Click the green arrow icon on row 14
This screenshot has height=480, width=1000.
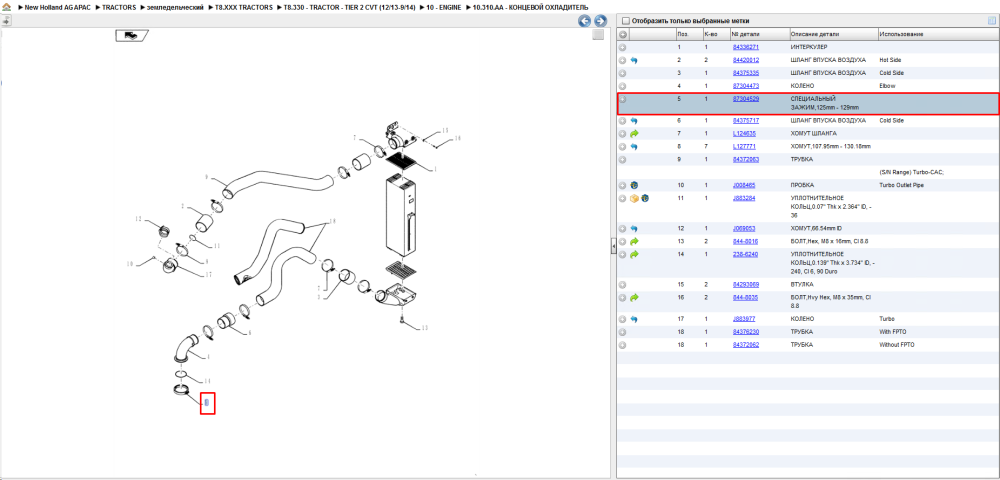pyautogui.click(x=634, y=254)
